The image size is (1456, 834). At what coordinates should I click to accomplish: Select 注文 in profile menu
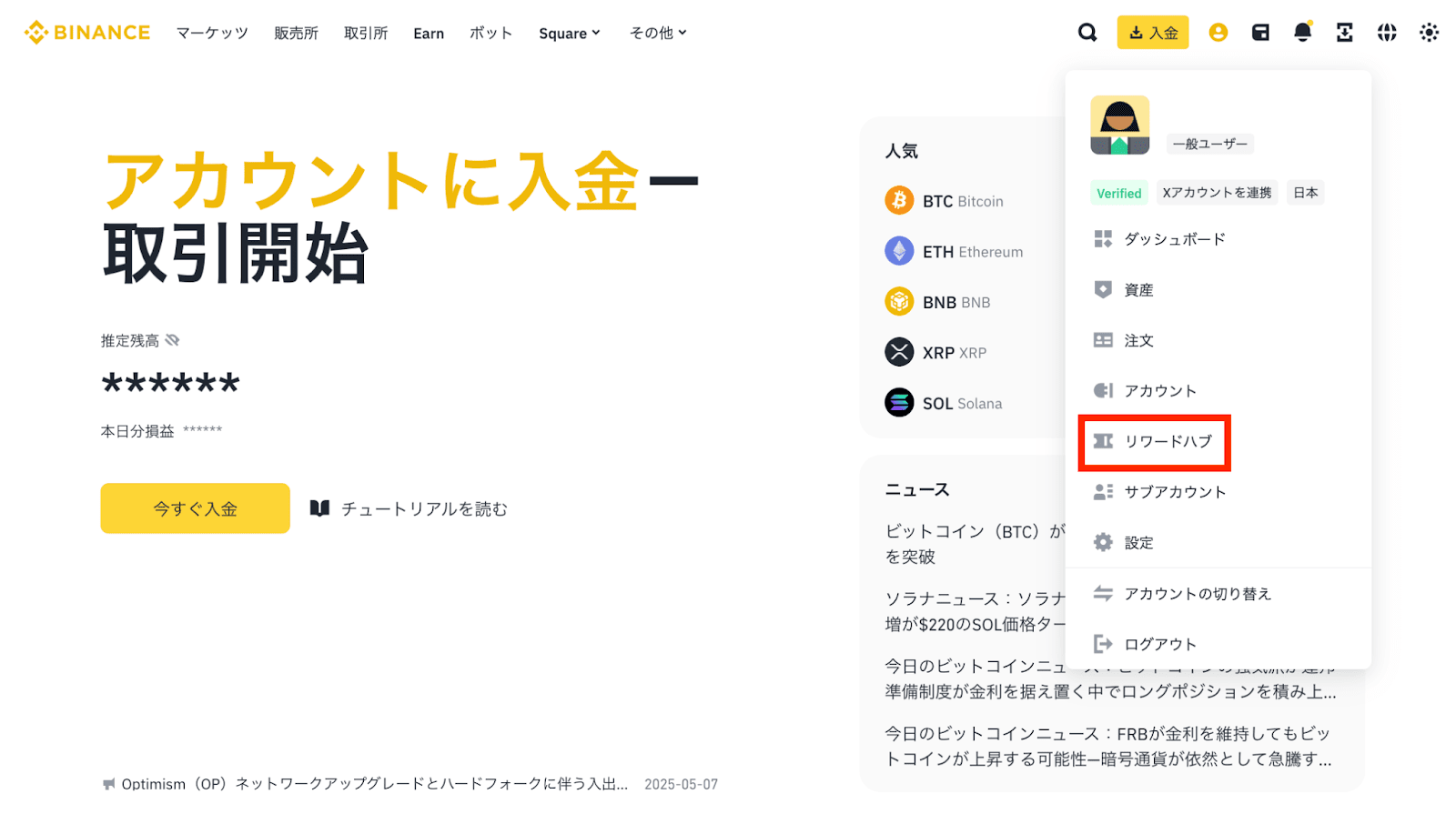click(x=1218, y=340)
